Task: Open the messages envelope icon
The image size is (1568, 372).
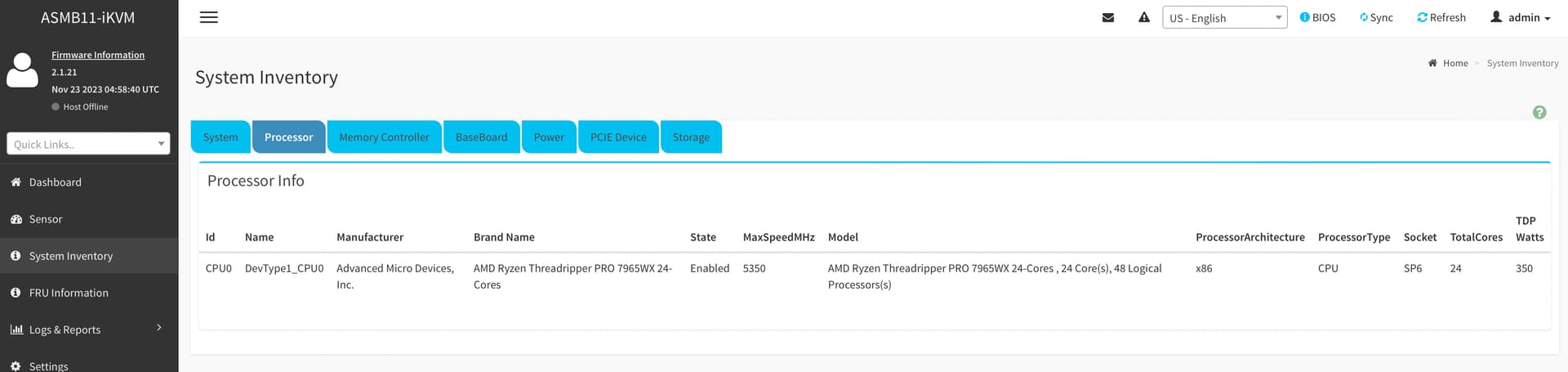Action: coord(1107,17)
